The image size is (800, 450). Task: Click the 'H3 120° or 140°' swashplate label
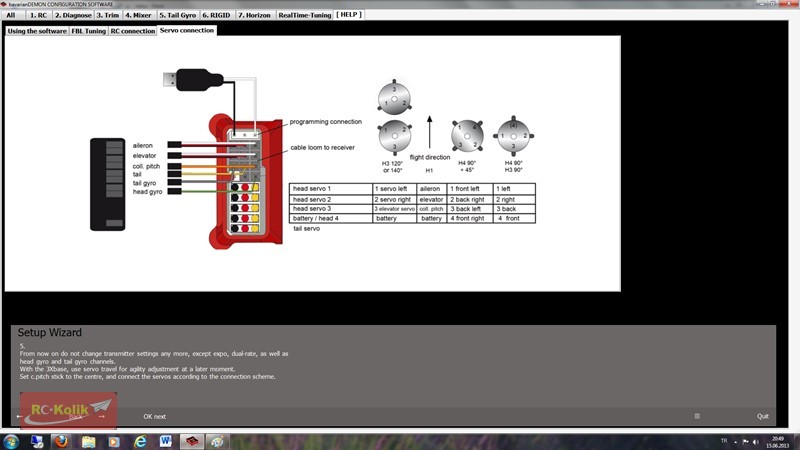tap(392, 167)
